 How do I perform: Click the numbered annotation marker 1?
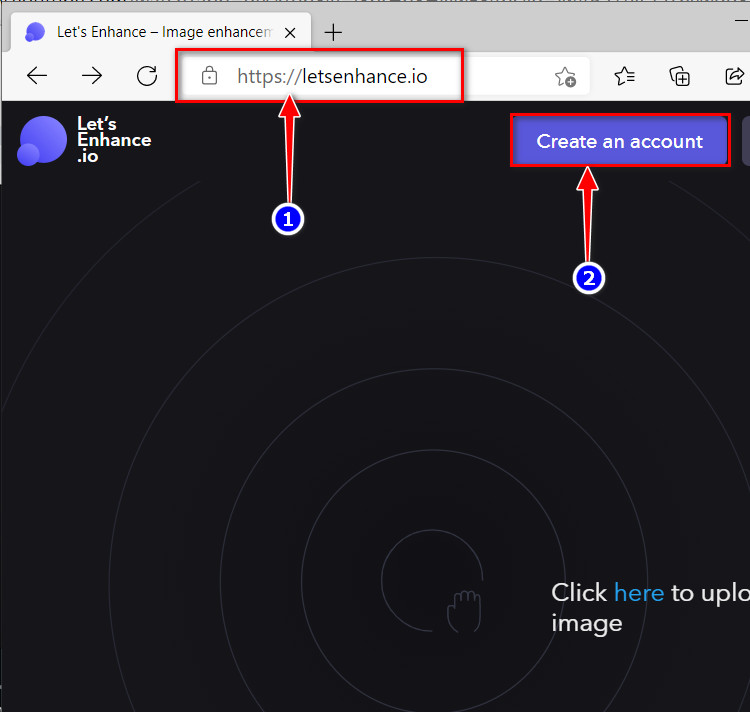(288, 219)
